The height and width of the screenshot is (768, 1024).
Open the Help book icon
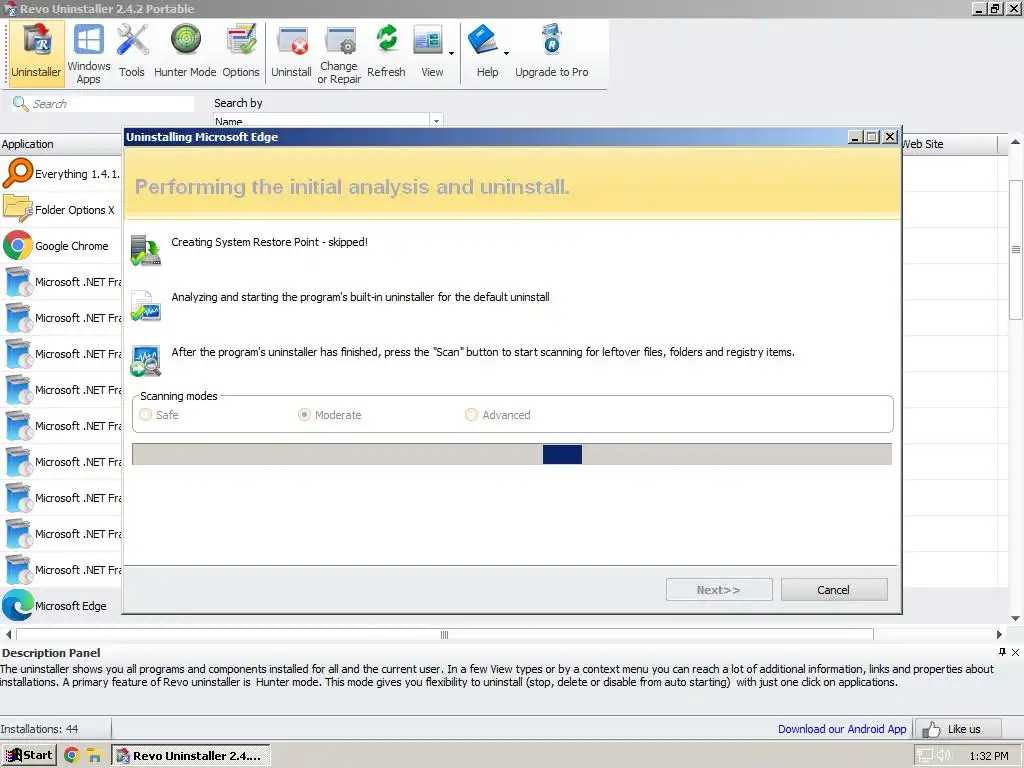coord(485,52)
